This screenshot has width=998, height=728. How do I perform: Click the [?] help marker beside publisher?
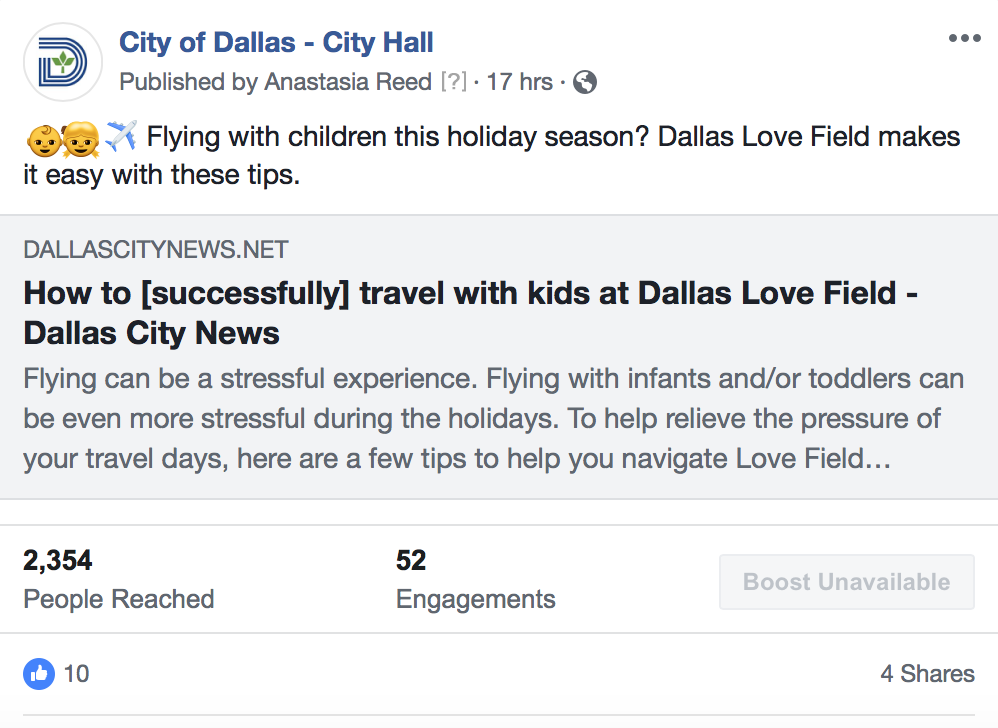[453, 82]
